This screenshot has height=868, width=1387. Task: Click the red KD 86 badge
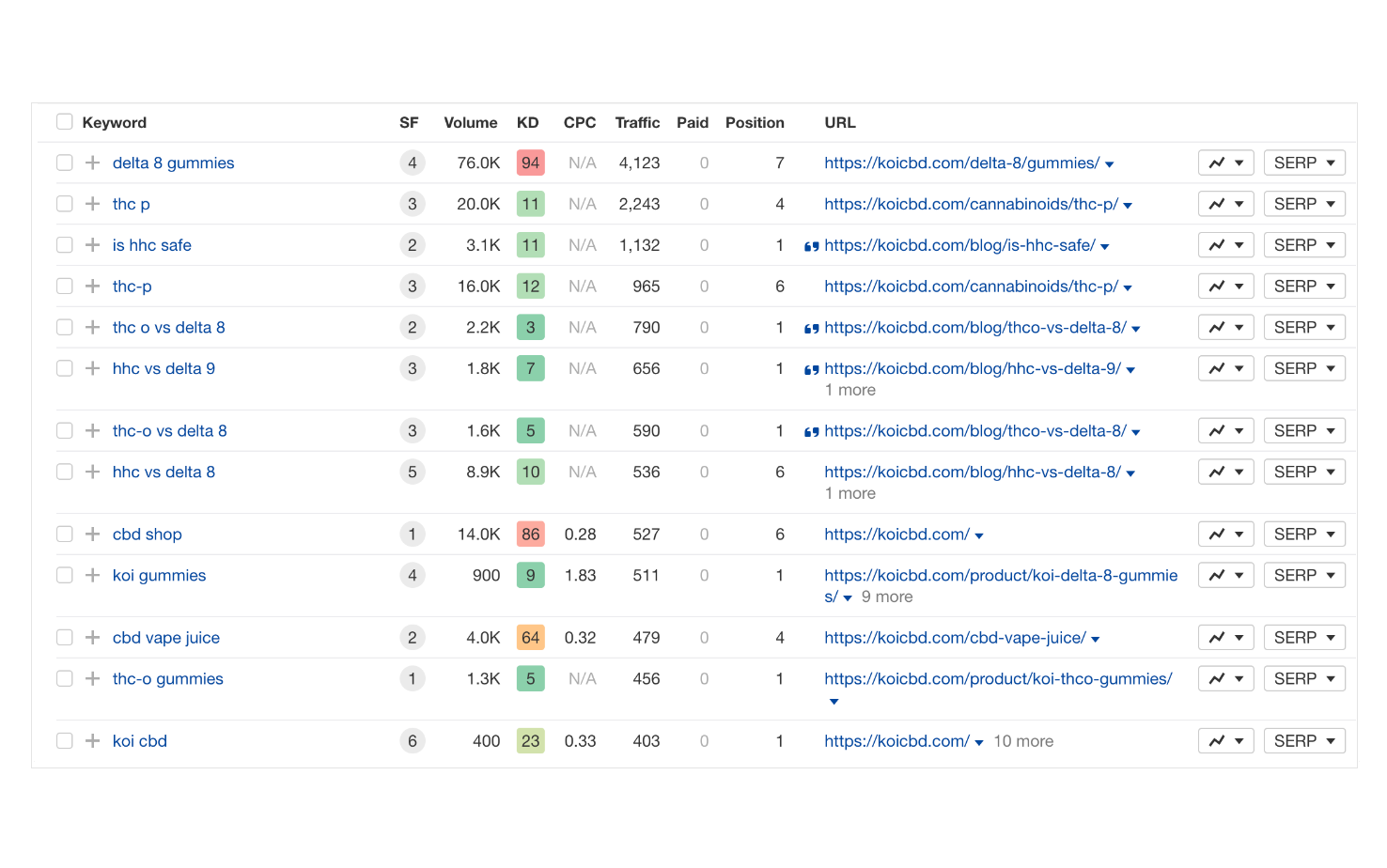click(531, 535)
